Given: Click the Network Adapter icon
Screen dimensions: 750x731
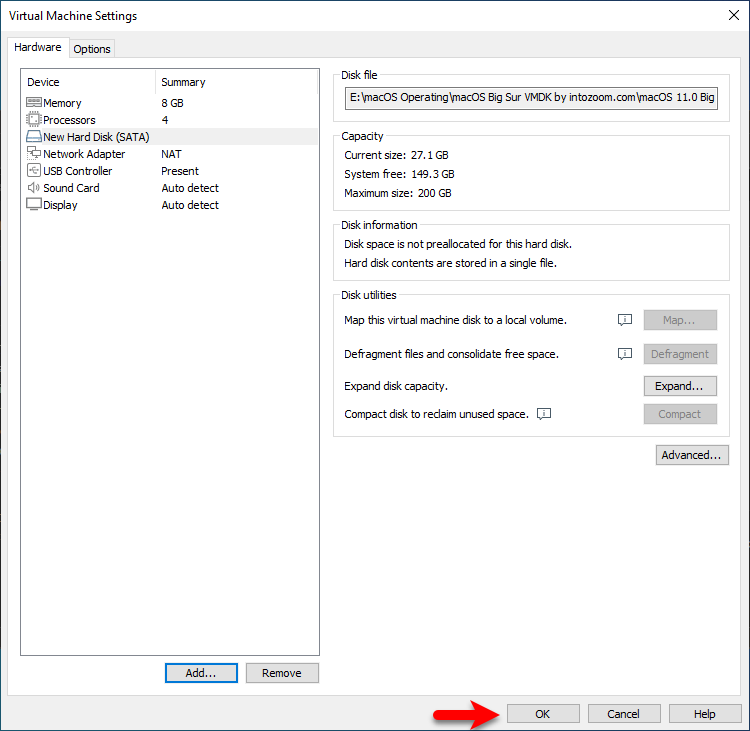Looking at the screenshot, I should point(33,154).
